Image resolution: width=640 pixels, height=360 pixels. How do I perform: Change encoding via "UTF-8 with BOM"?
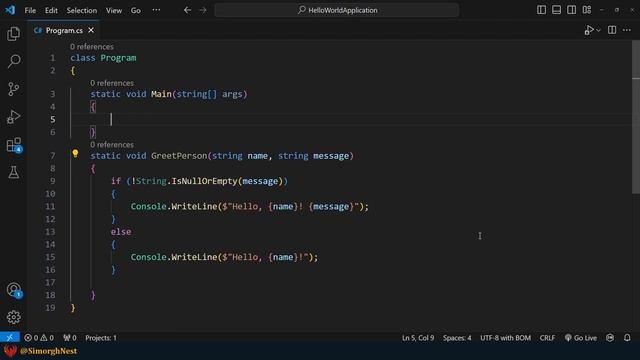[505, 338]
